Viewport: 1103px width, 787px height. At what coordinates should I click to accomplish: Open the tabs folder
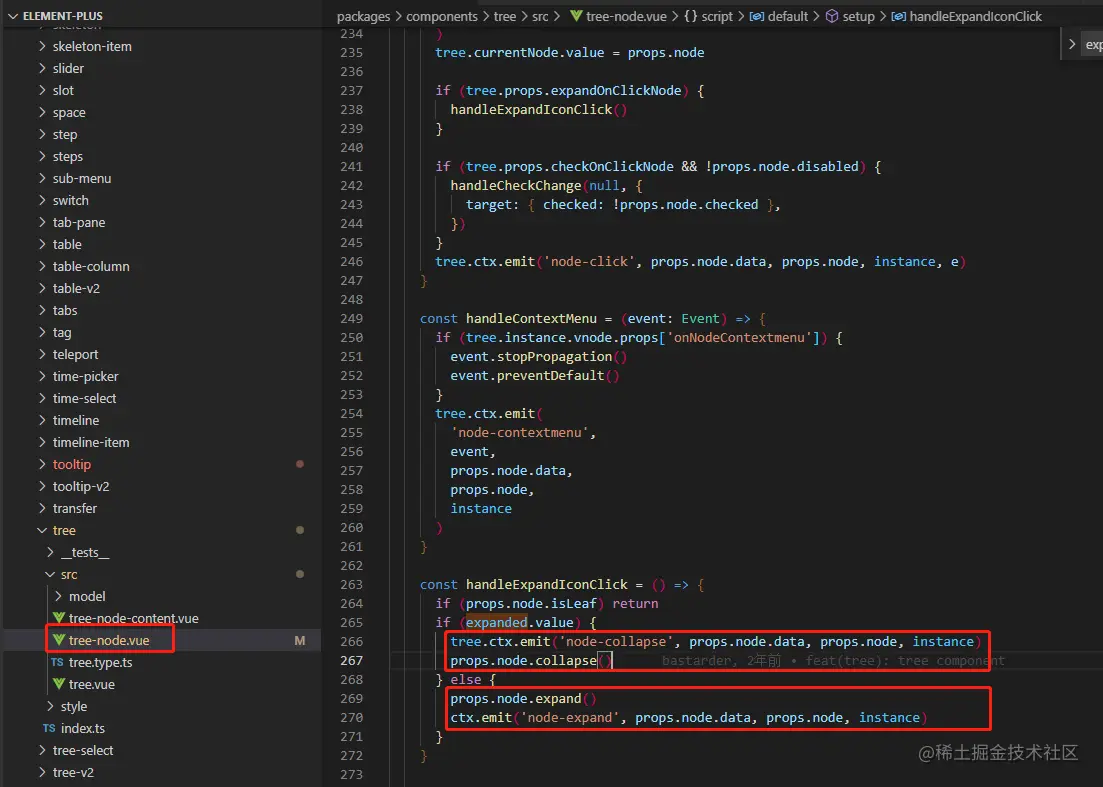click(65, 310)
